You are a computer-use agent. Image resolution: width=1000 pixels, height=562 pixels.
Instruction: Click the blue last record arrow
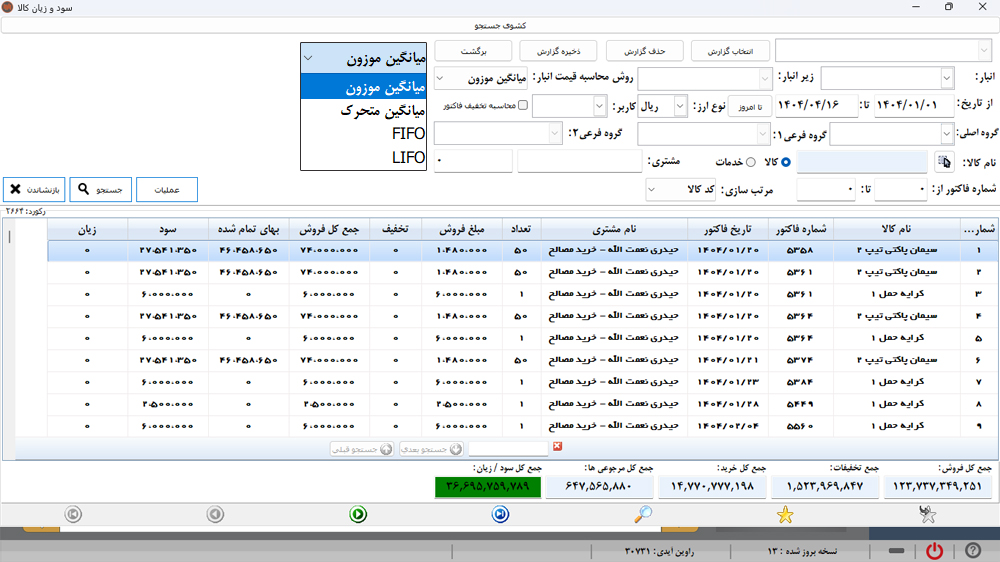point(501,514)
